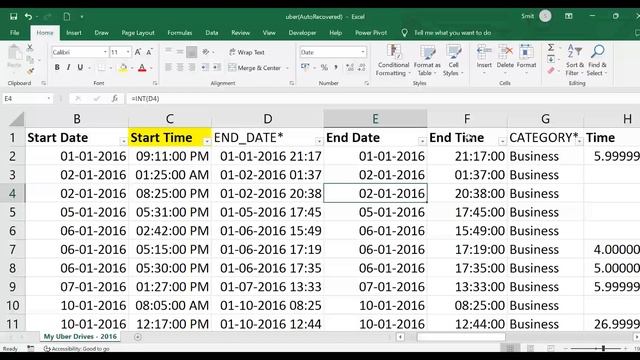Click the Tell me what you want search box

click(x=452, y=33)
